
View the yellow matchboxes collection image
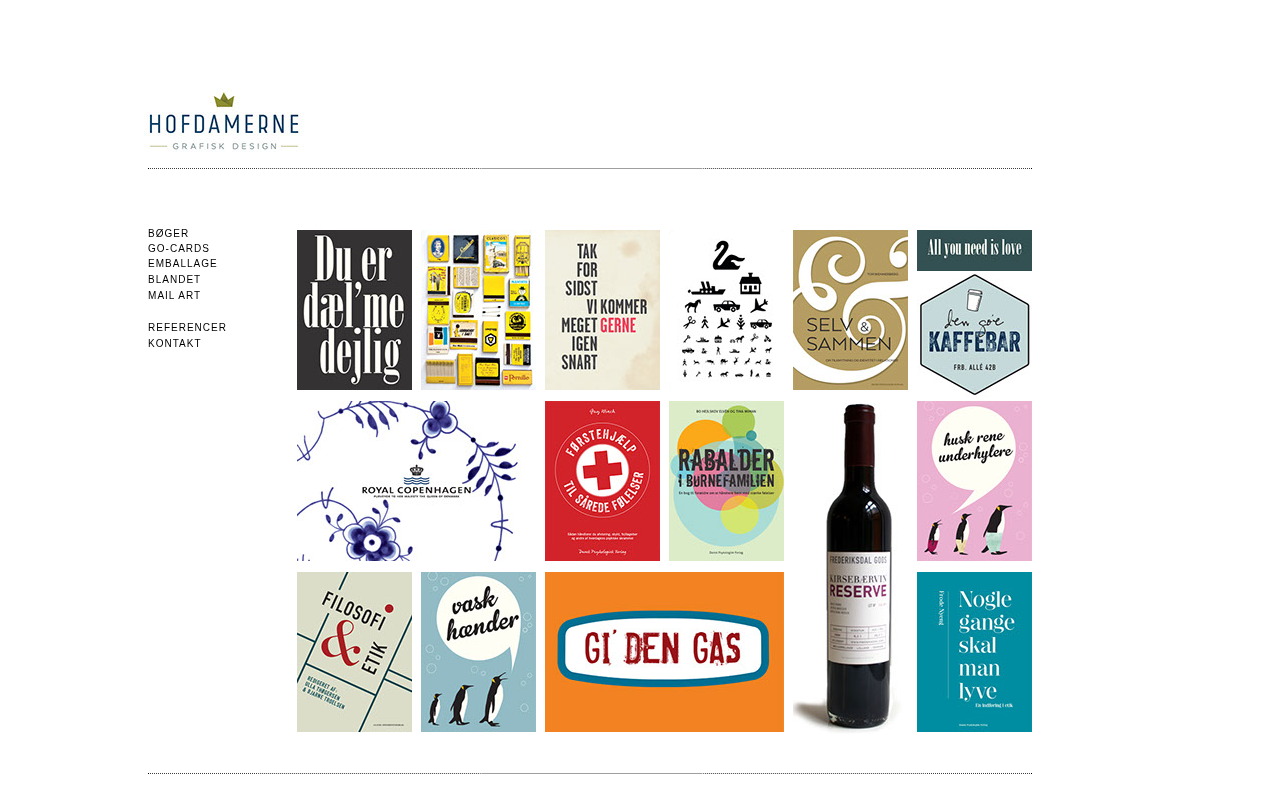(478, 310)
